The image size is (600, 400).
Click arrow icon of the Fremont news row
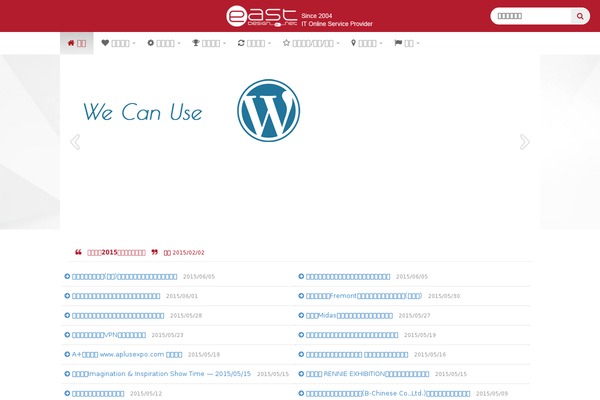point(301,296)
